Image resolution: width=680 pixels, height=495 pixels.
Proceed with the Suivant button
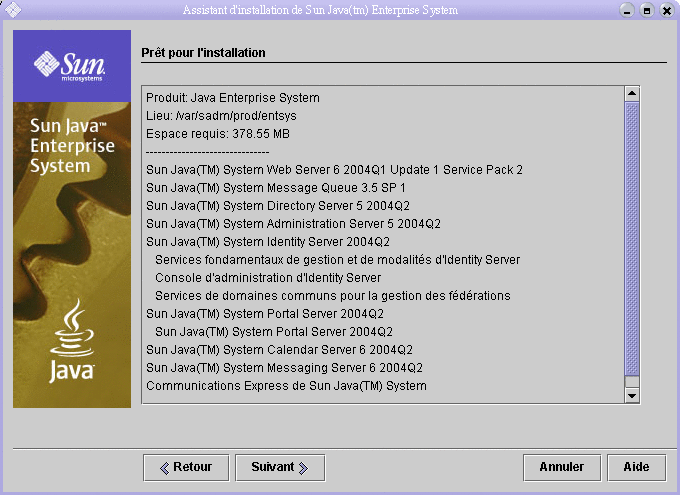coord(280,467)
